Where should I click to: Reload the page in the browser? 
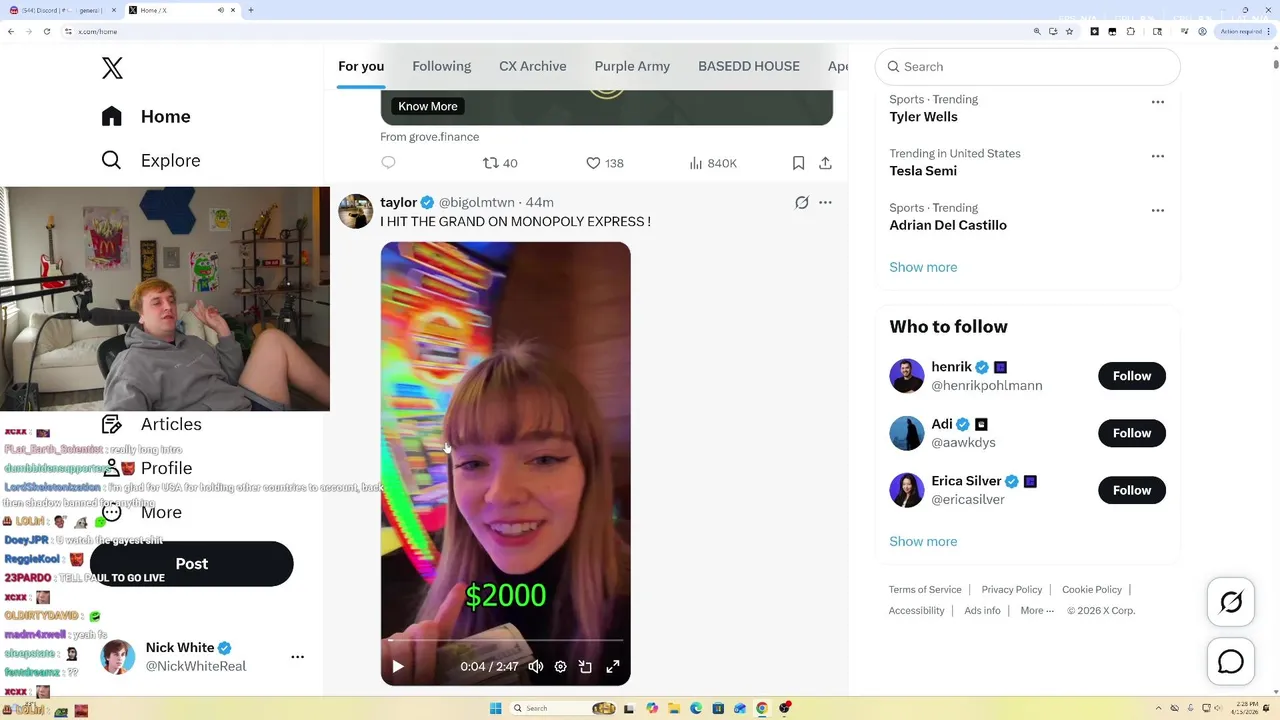(46, 31)
